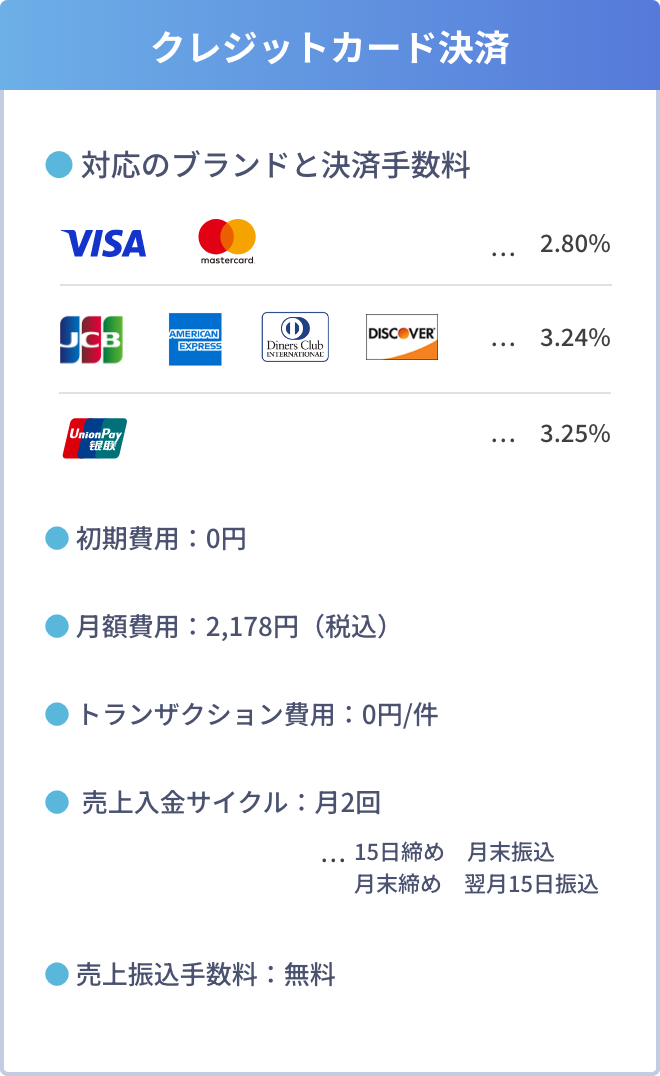Click the 2.80% fee rate
This screenshot has width=660, height=1076.
coord(574,244)
